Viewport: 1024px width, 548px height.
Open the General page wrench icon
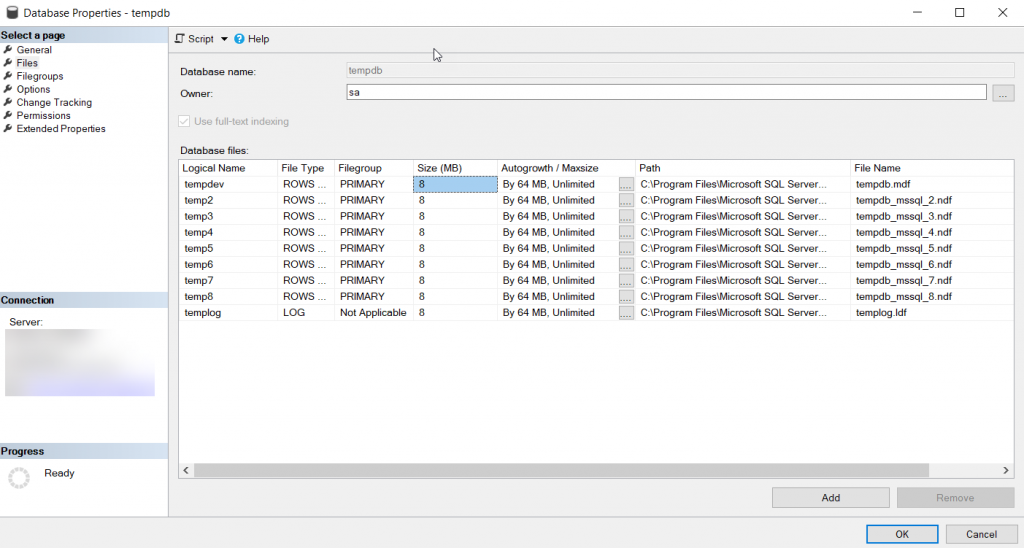8,50
